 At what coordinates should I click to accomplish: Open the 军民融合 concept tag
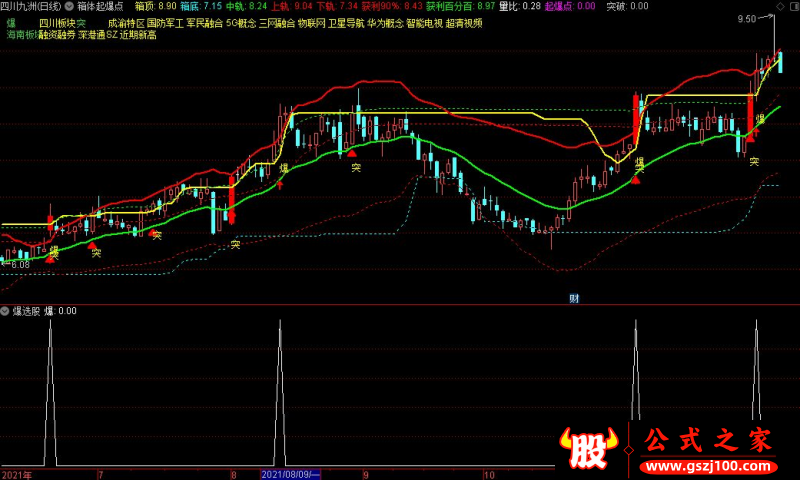click(x=205, y=23)
